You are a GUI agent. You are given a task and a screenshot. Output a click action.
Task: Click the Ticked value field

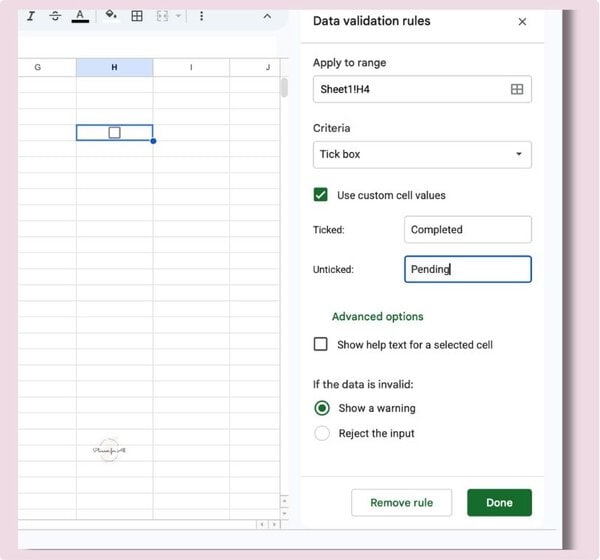tap(468, 230)
